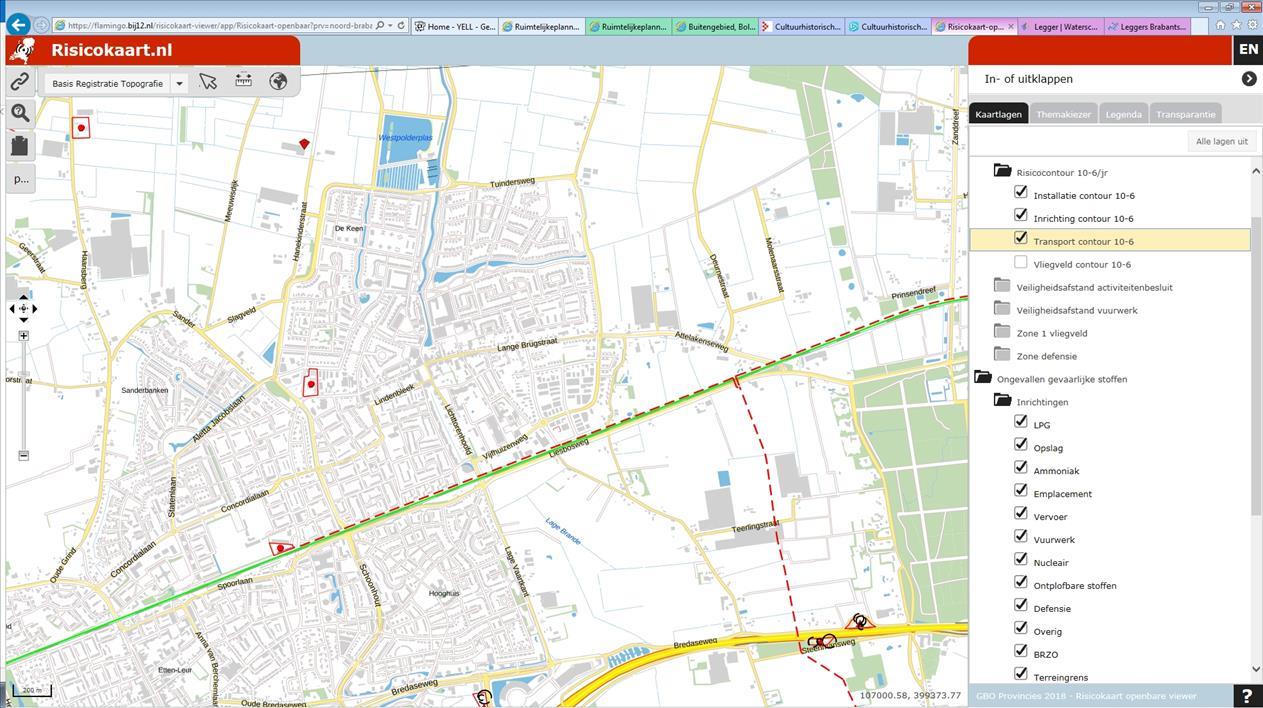Uncheck Inrichting contour 10-6 layer

coord(1020,216)
